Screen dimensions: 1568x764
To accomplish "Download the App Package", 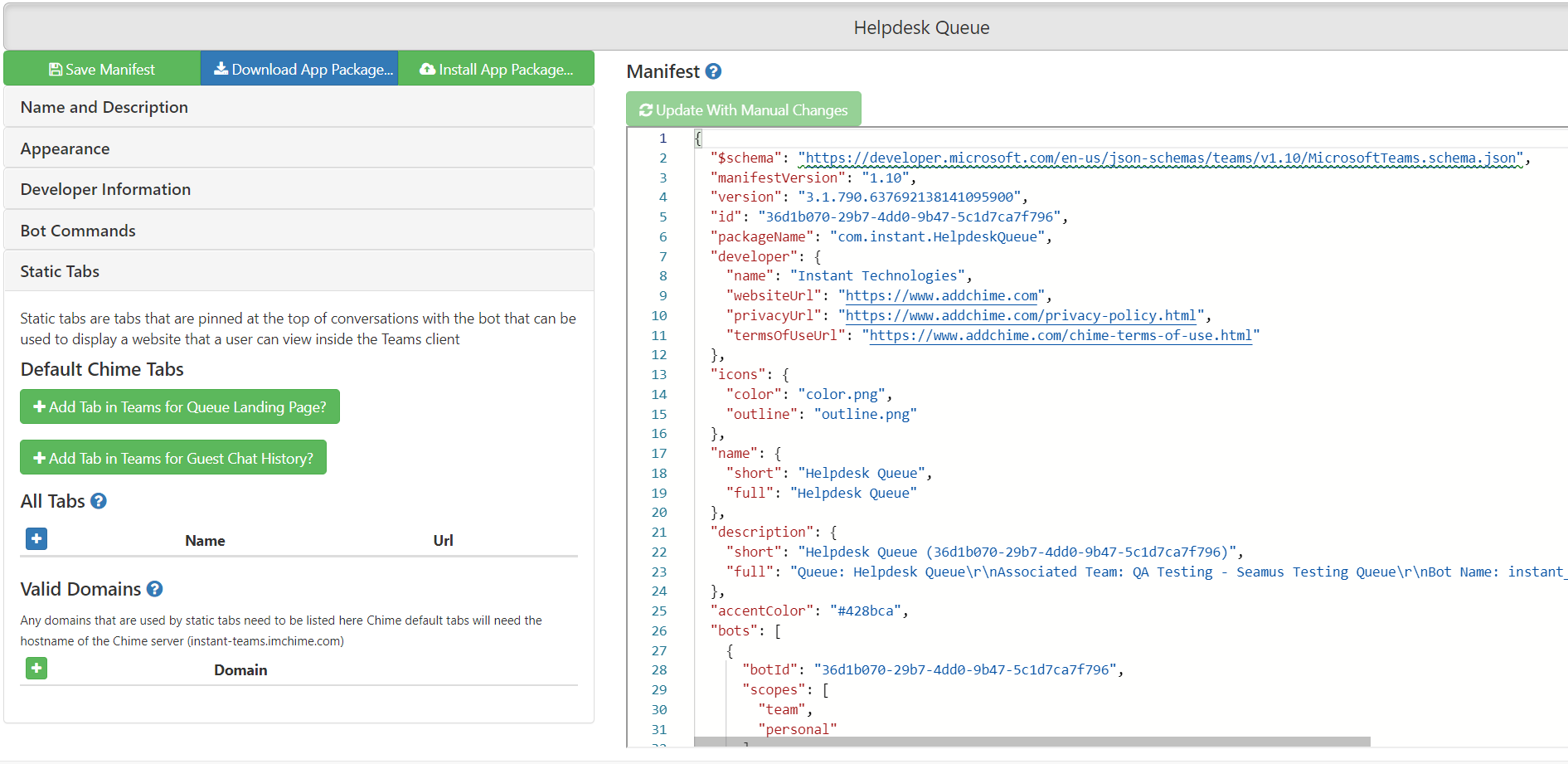I will pyautogui.click(x=299, y=69).
